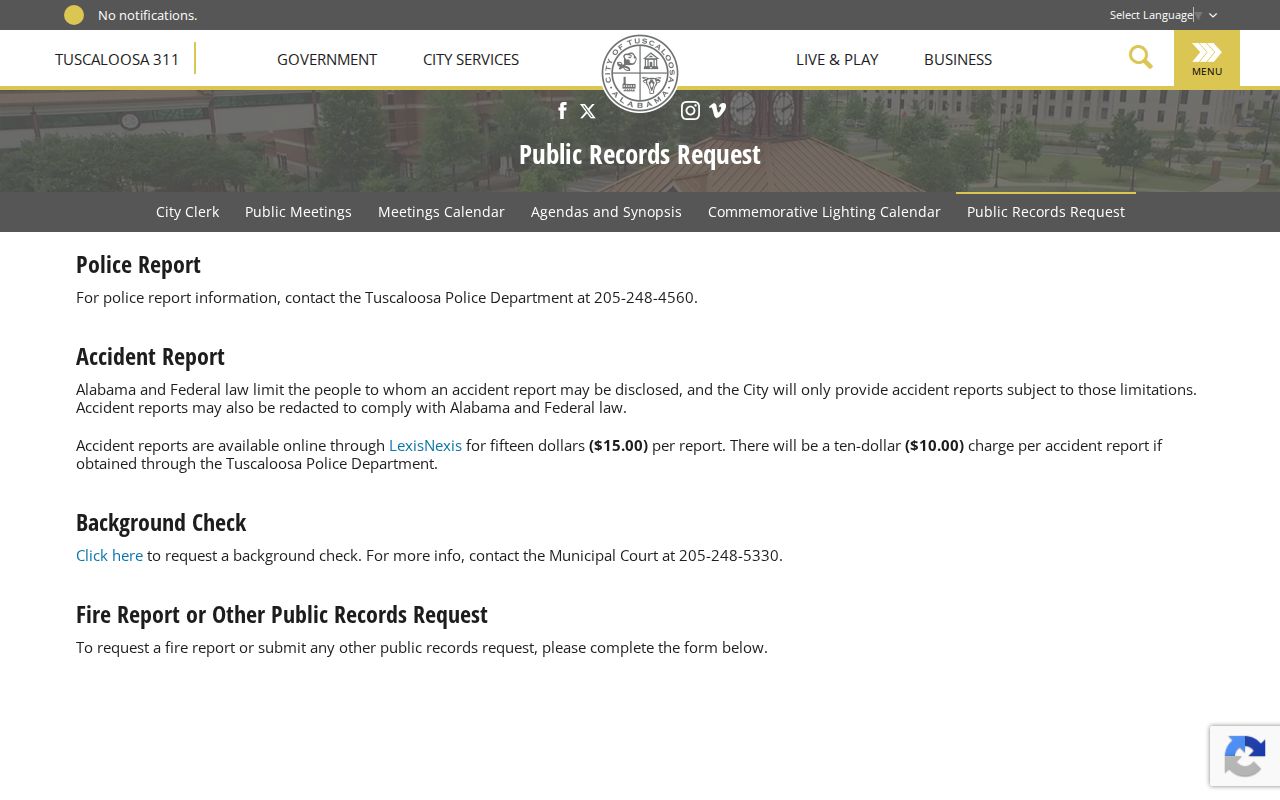The image size is (1280, 800).
Task: Open the Government menu
Action: pos(327,60)
